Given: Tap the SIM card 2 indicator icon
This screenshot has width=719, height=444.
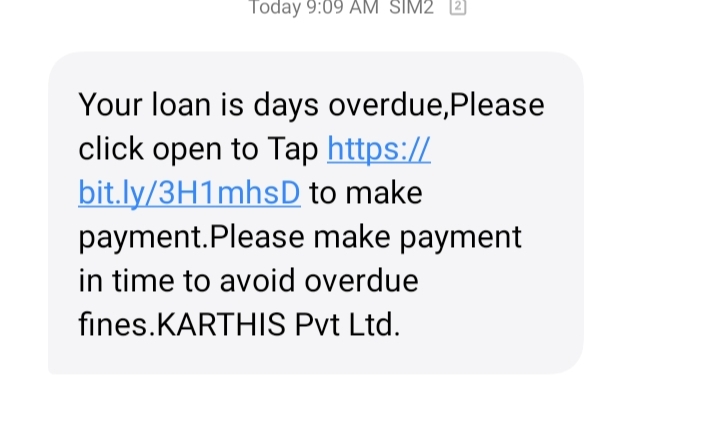Looking at the screenshot, I should [458, 6].
